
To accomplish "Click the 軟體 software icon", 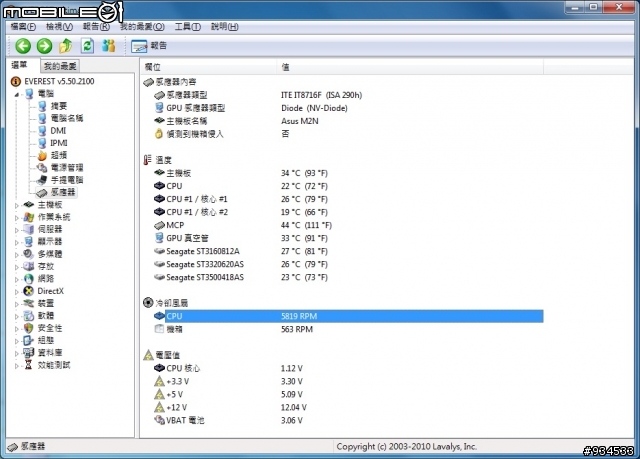I will click(x=29, y=315).
